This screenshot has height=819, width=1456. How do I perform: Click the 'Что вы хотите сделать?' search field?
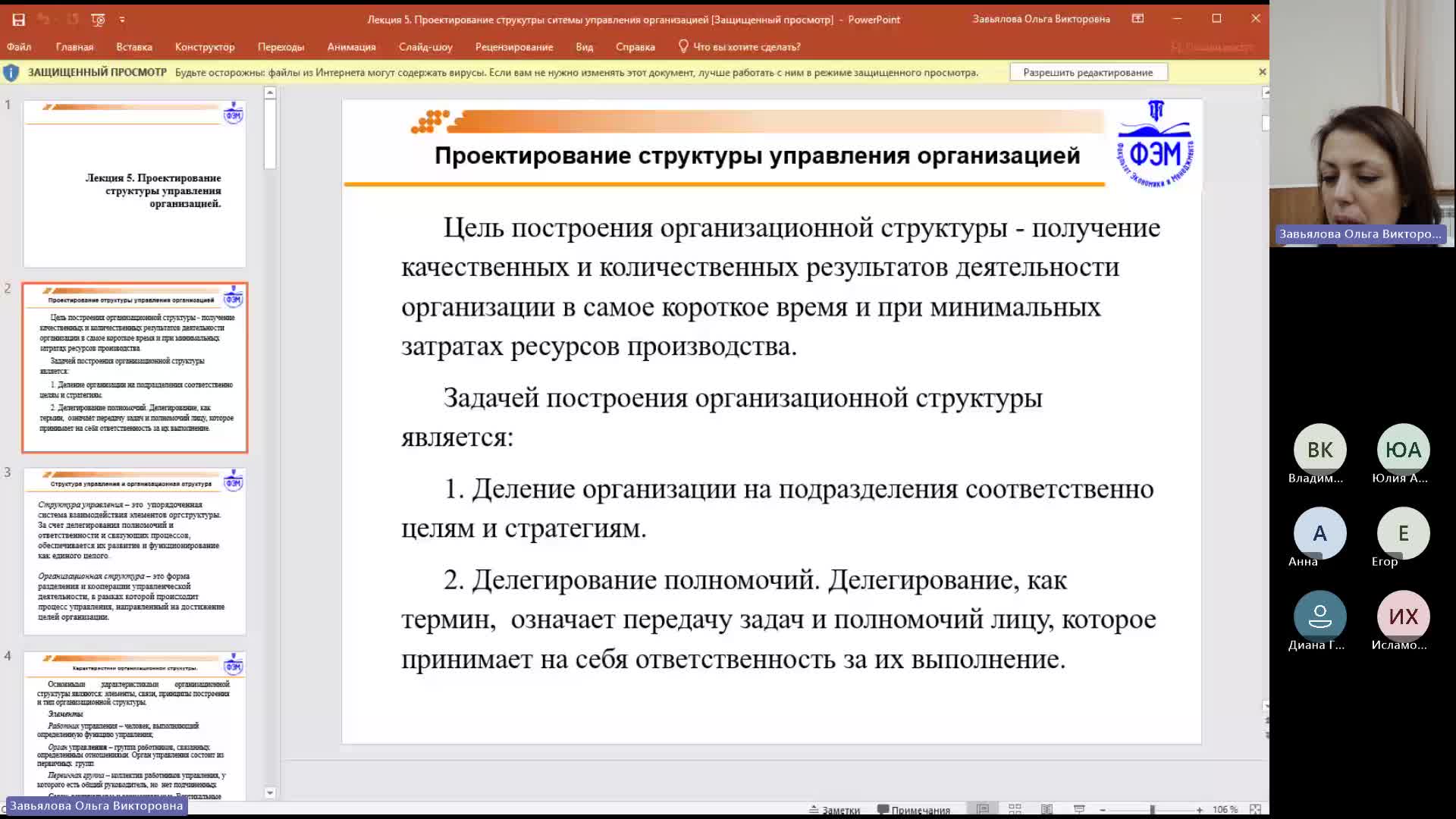747,47
